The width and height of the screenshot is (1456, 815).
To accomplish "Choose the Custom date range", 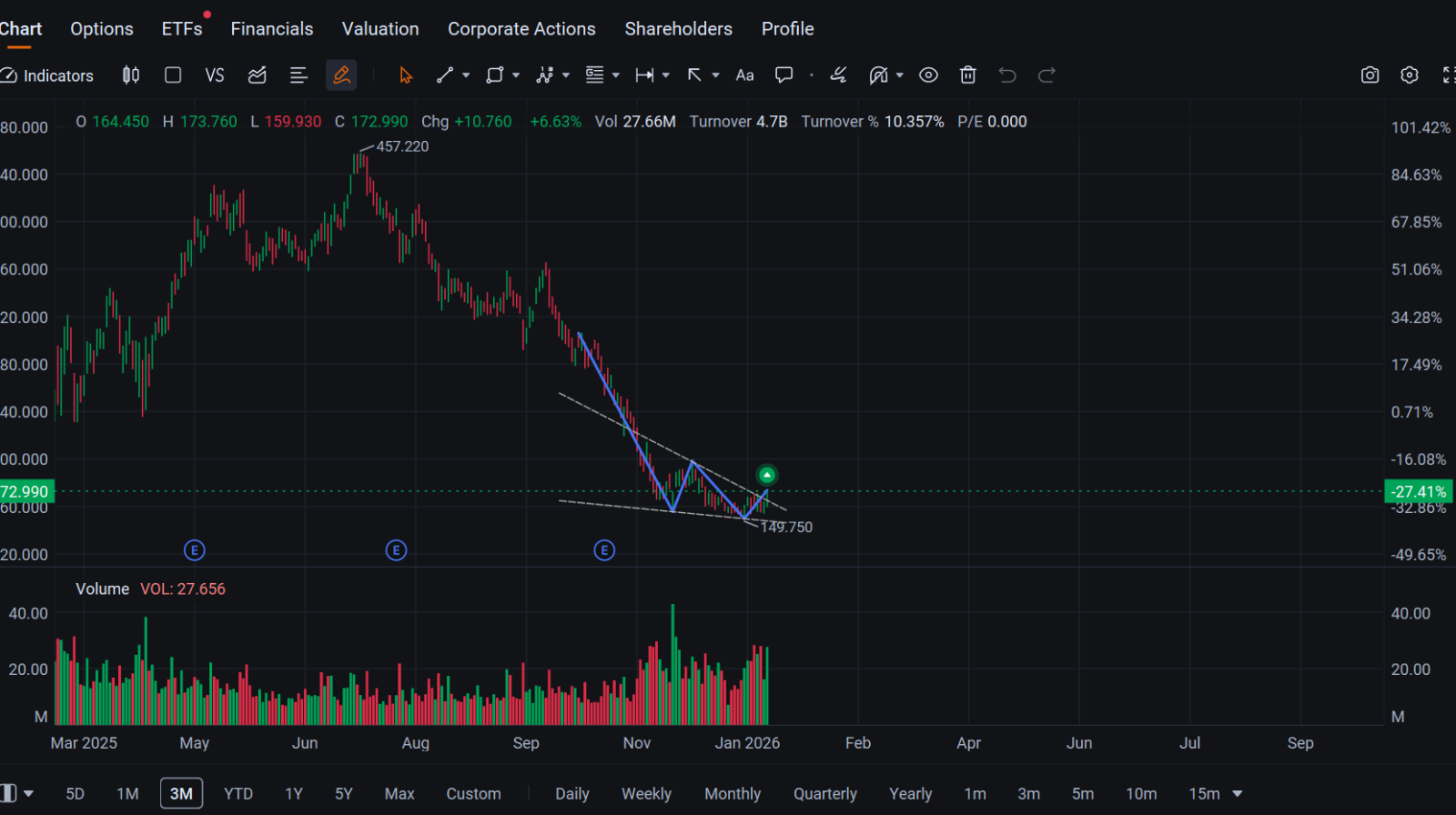I will (x=473, y=793).
